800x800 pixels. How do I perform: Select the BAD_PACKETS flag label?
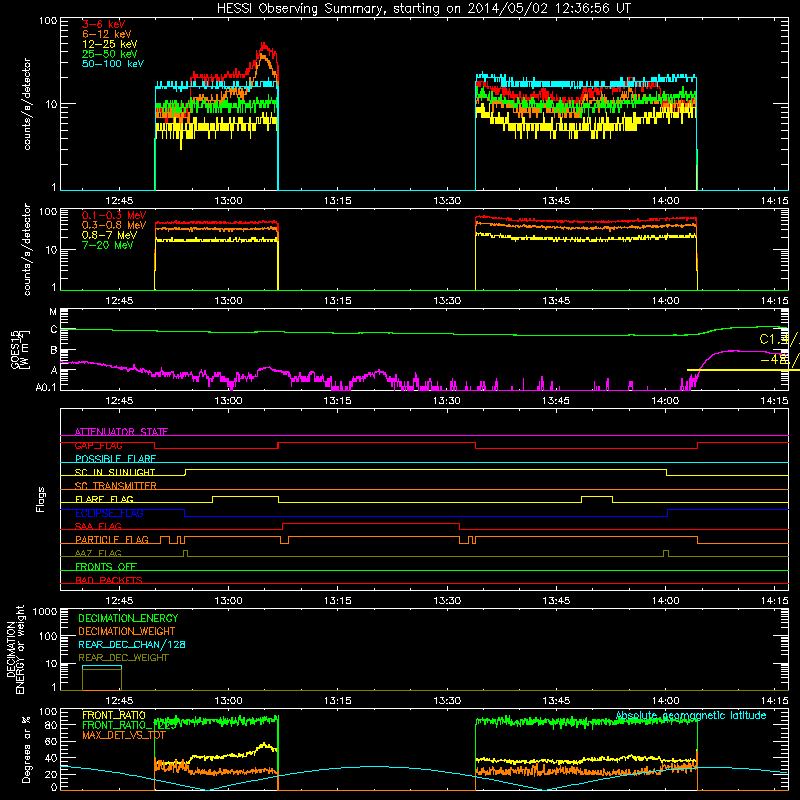108,580
